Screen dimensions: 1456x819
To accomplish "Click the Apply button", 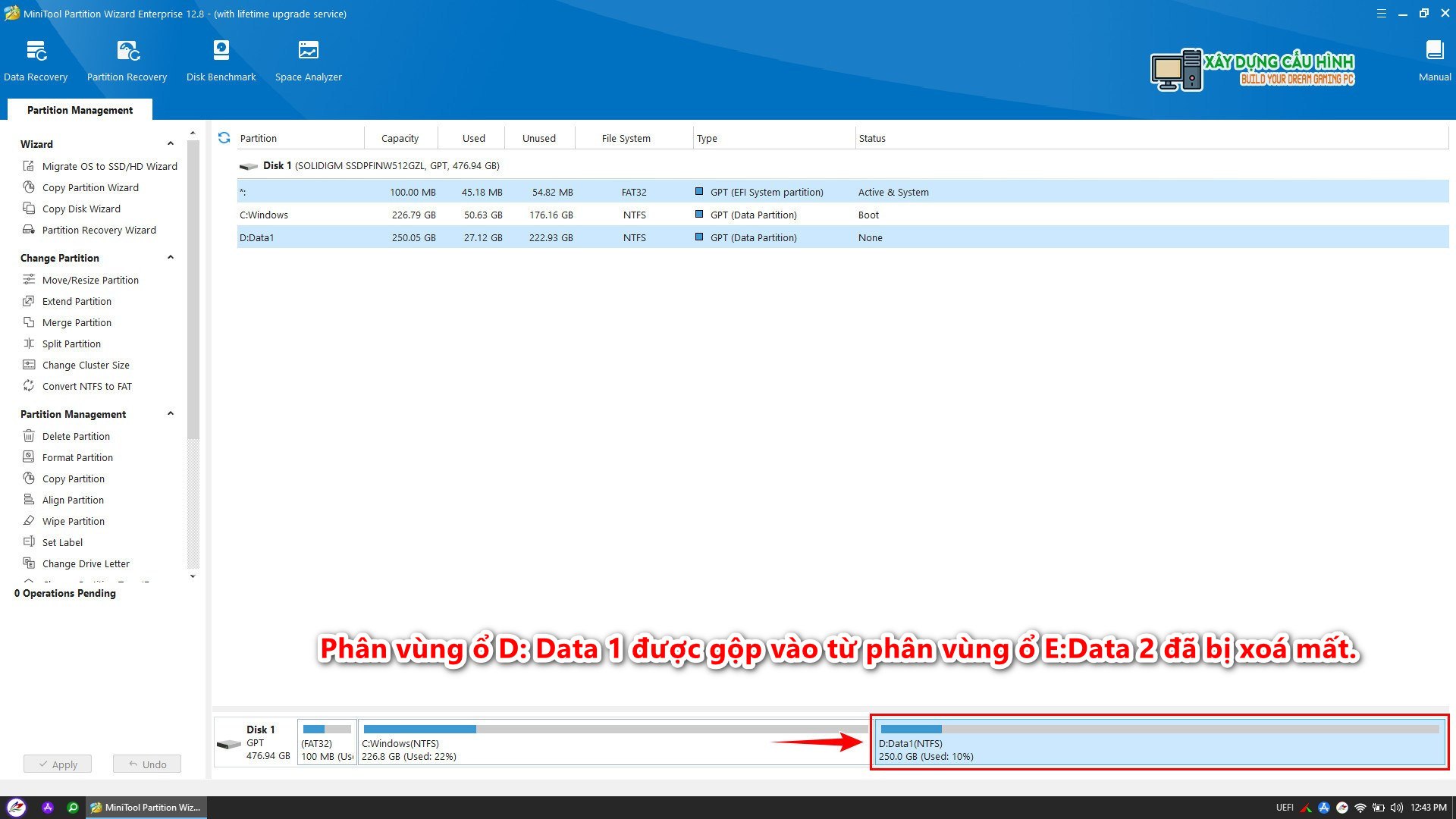I will (58, 764).
